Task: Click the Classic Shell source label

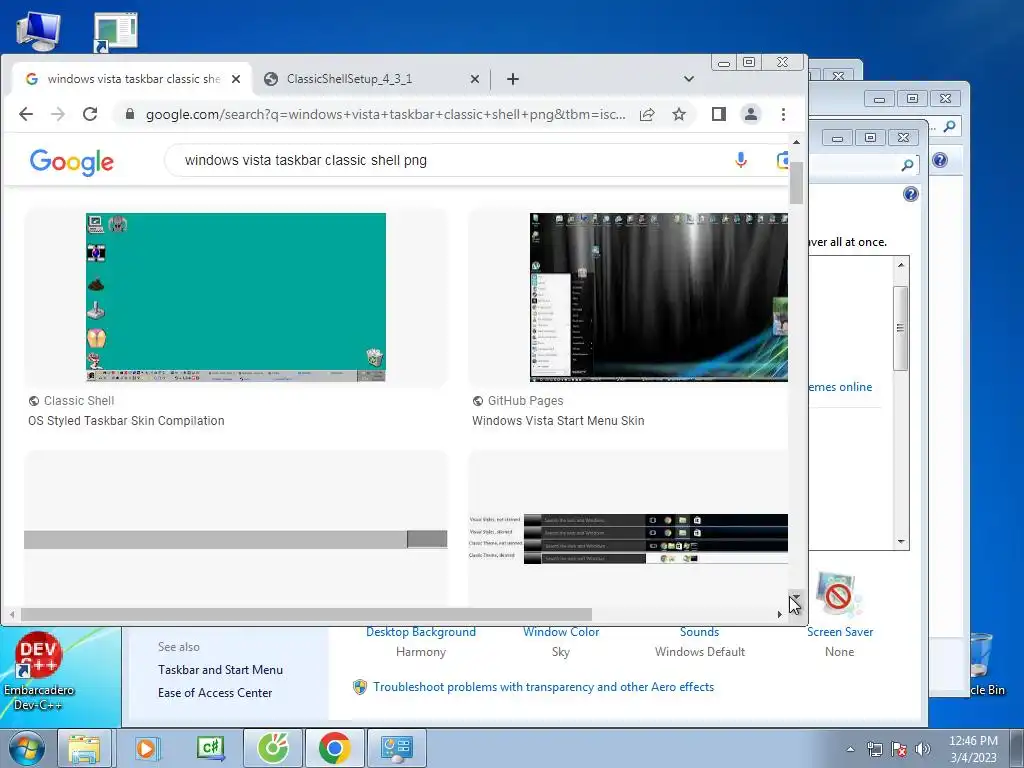Action: click(79, 401)
